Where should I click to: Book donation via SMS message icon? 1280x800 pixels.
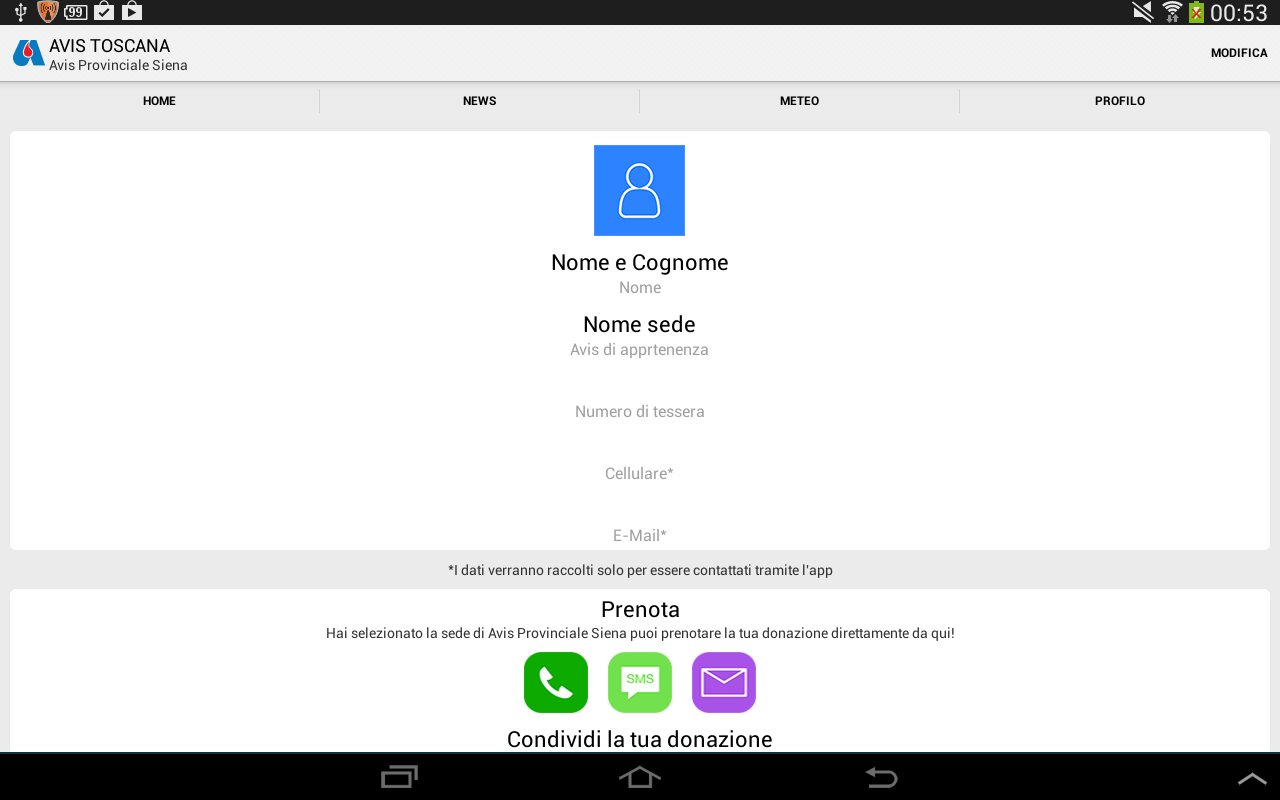tap(640, 682)
